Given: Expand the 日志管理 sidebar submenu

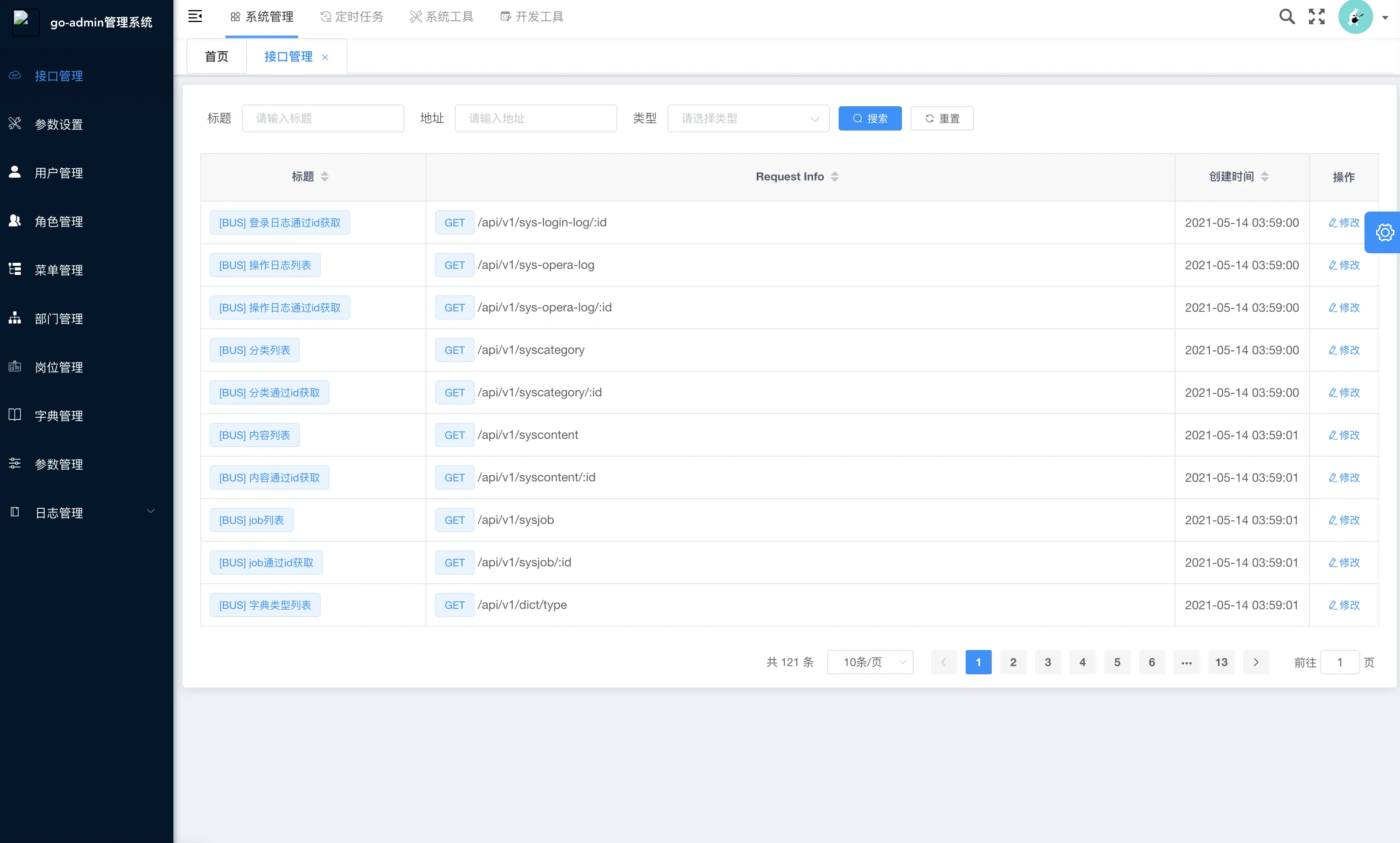Looking at the screenshot, I should pyautogui.click(x=150, y=512).
